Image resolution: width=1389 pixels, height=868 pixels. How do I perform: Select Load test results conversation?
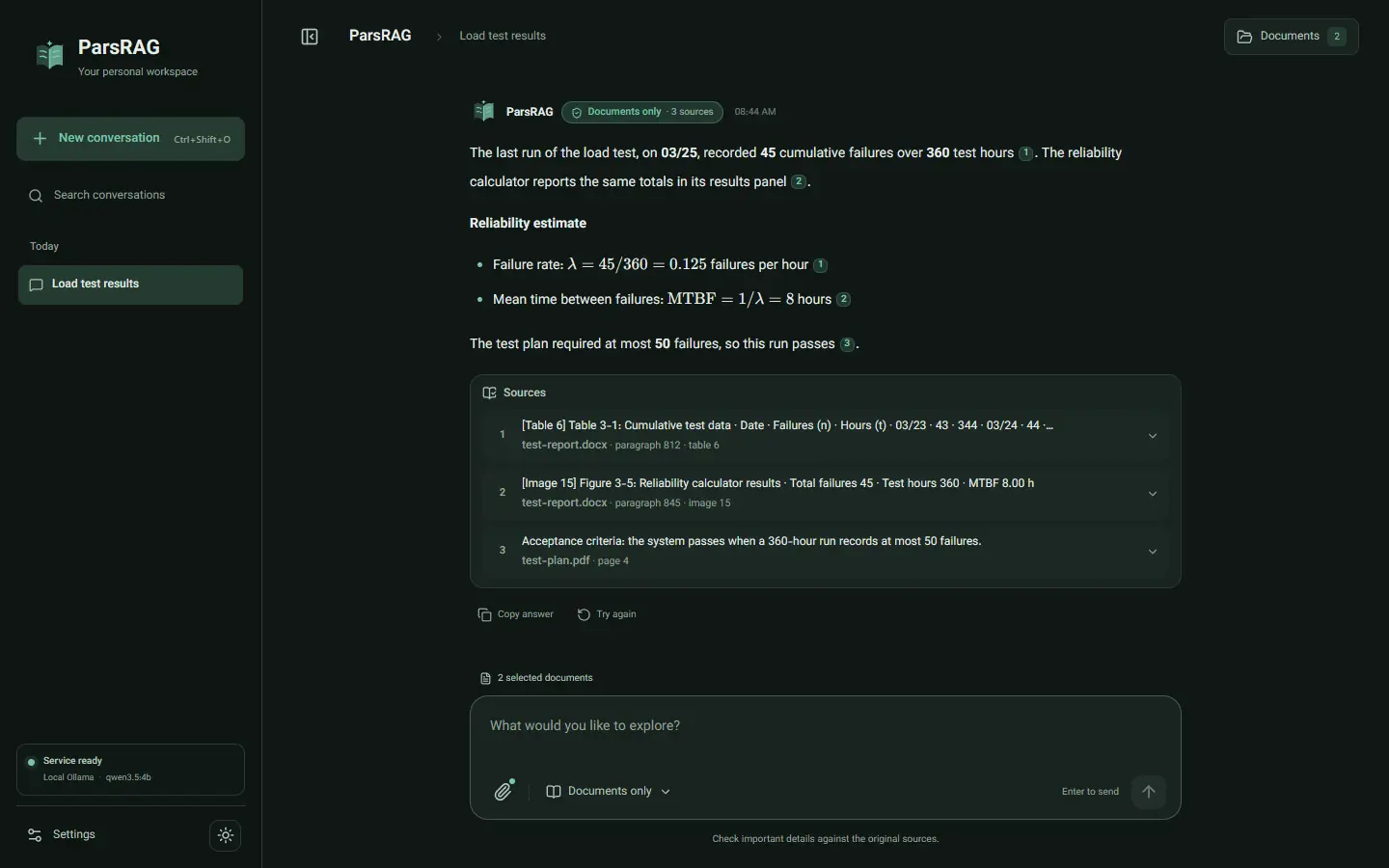[130, 285]
